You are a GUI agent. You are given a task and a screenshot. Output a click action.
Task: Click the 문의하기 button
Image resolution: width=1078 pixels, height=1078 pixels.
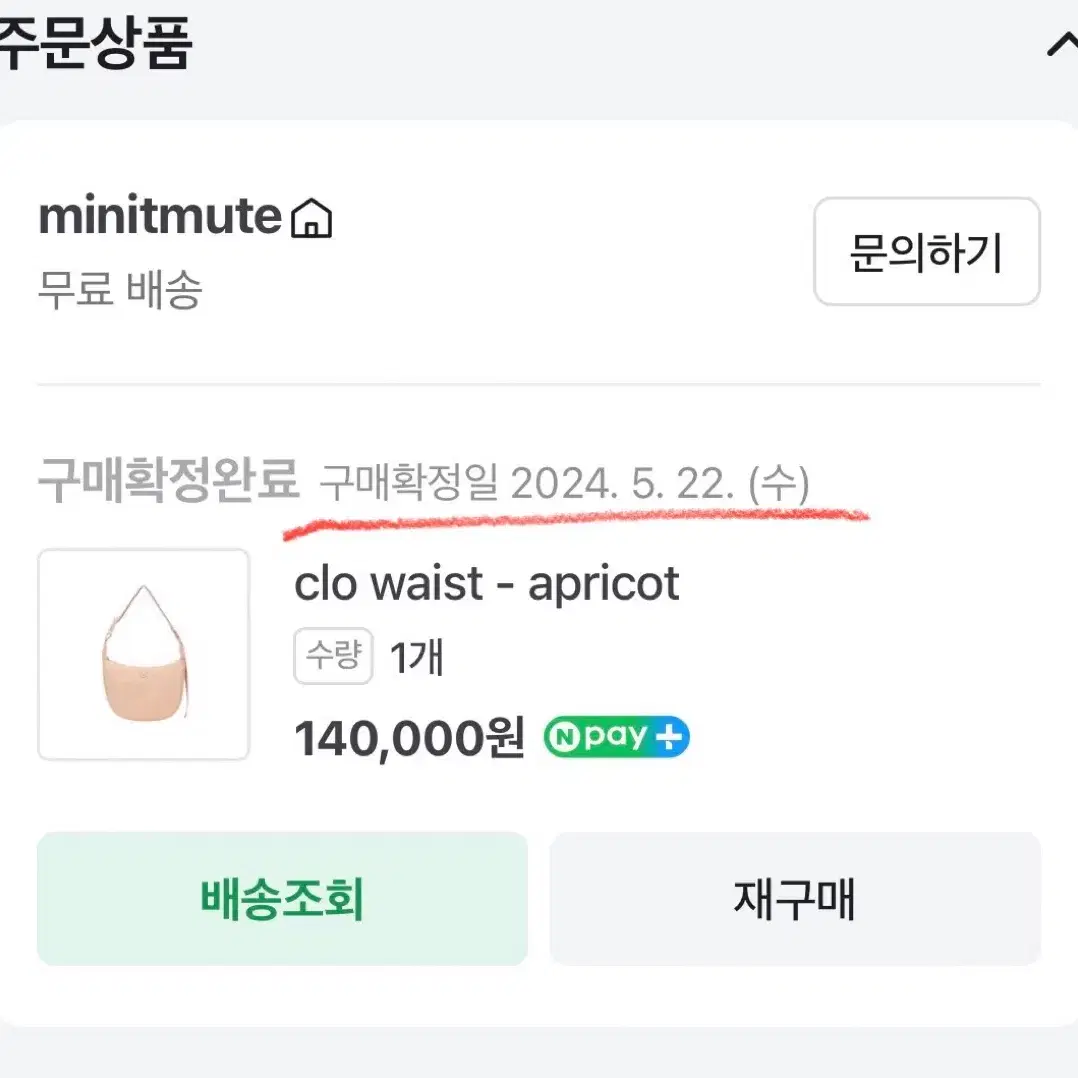click(927, 252)
